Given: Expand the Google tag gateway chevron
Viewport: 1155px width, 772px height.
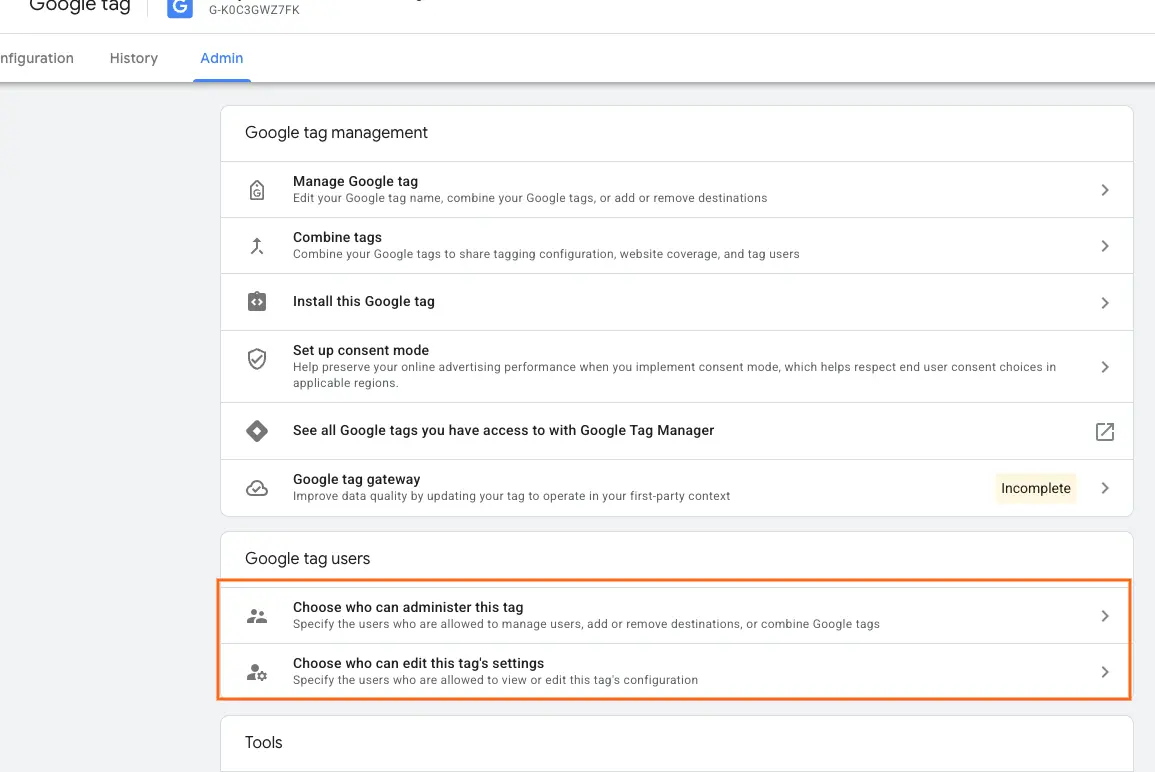Looking at the screenshot, I should click(x=1104, y=488).
